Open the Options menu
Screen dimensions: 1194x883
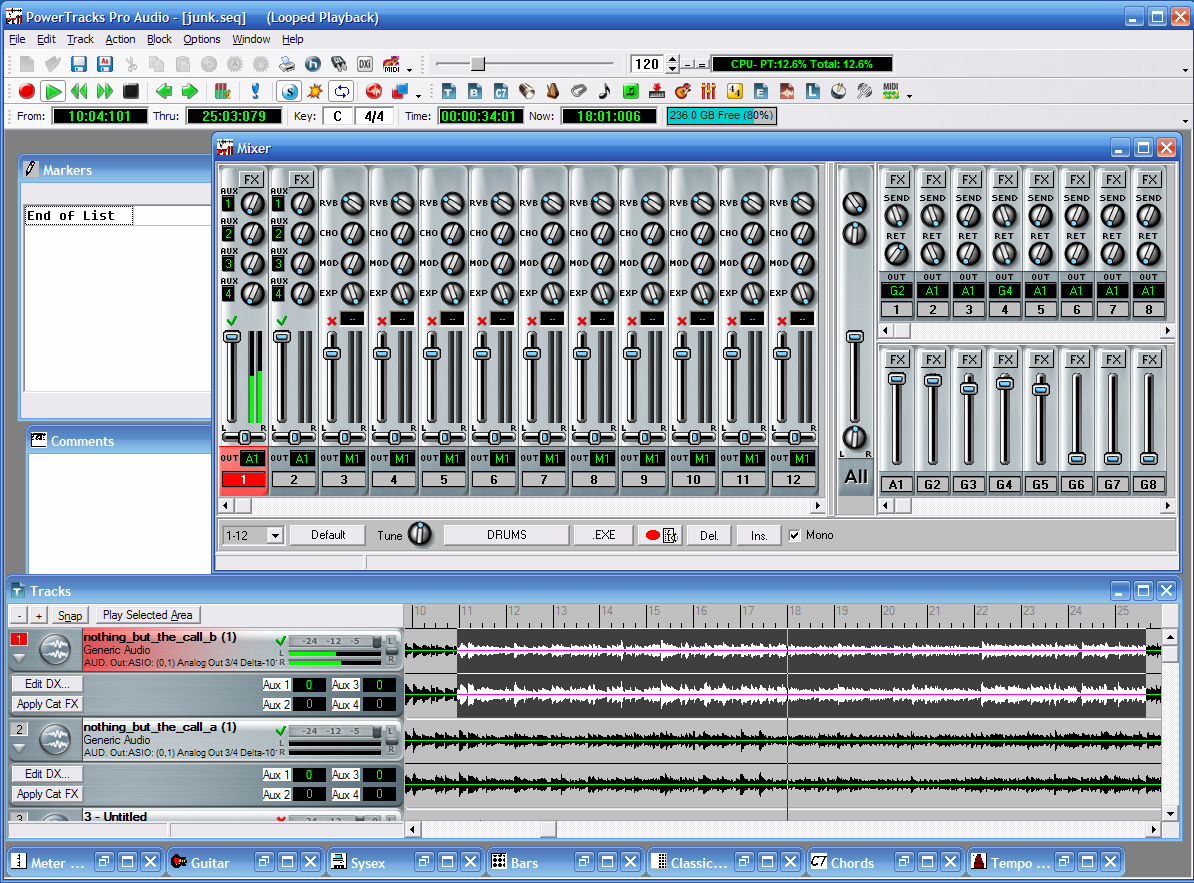point(202,39)
